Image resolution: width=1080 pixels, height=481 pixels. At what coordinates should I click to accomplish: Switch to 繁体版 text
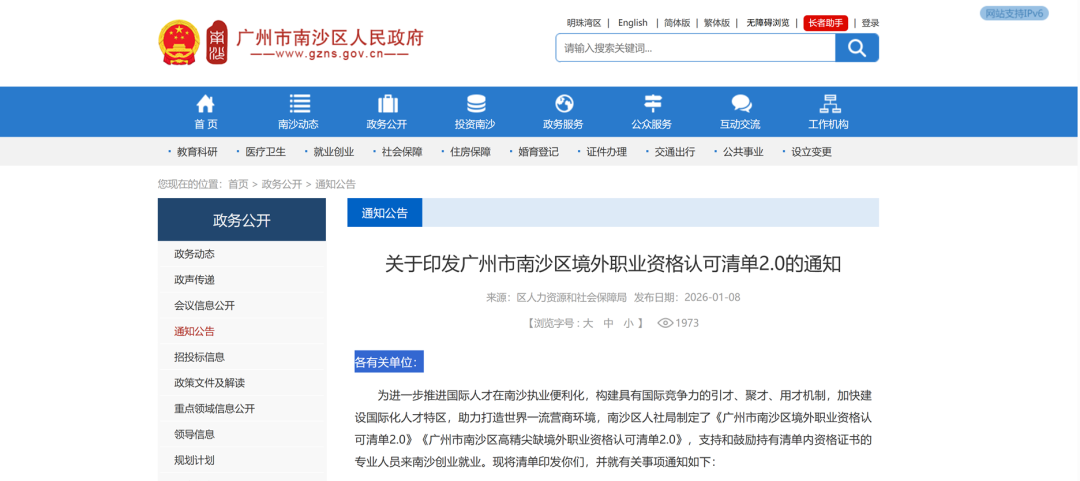(x=716, y=23)
